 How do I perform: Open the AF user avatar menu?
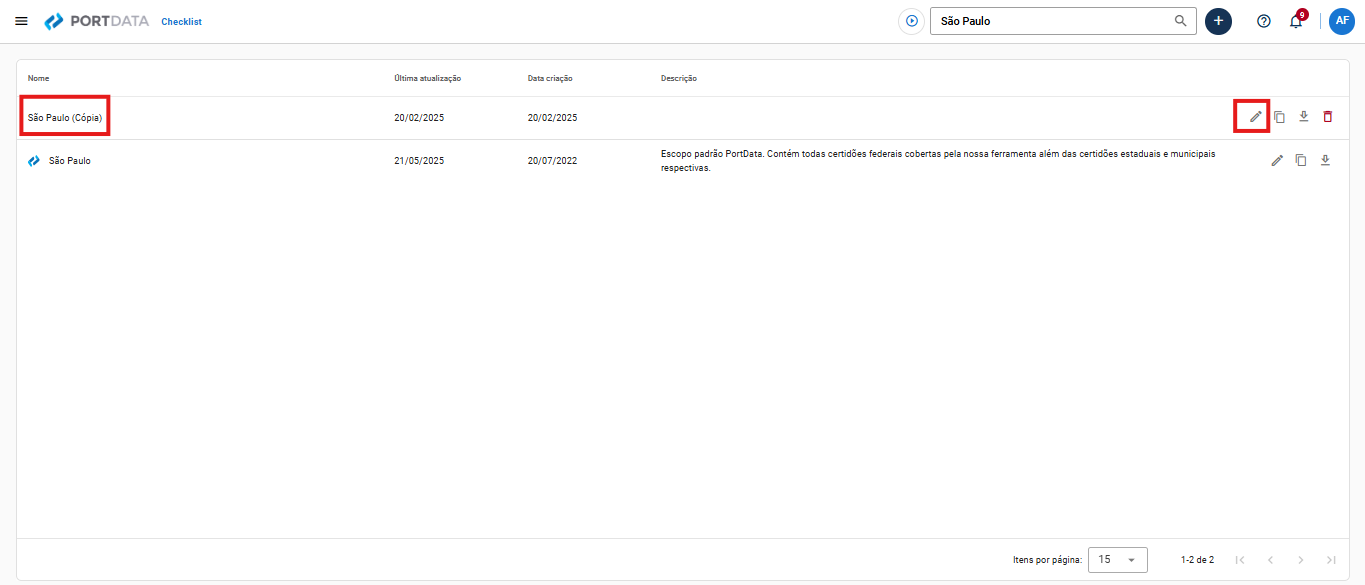pyautogui.click(x=1342, y=21)
